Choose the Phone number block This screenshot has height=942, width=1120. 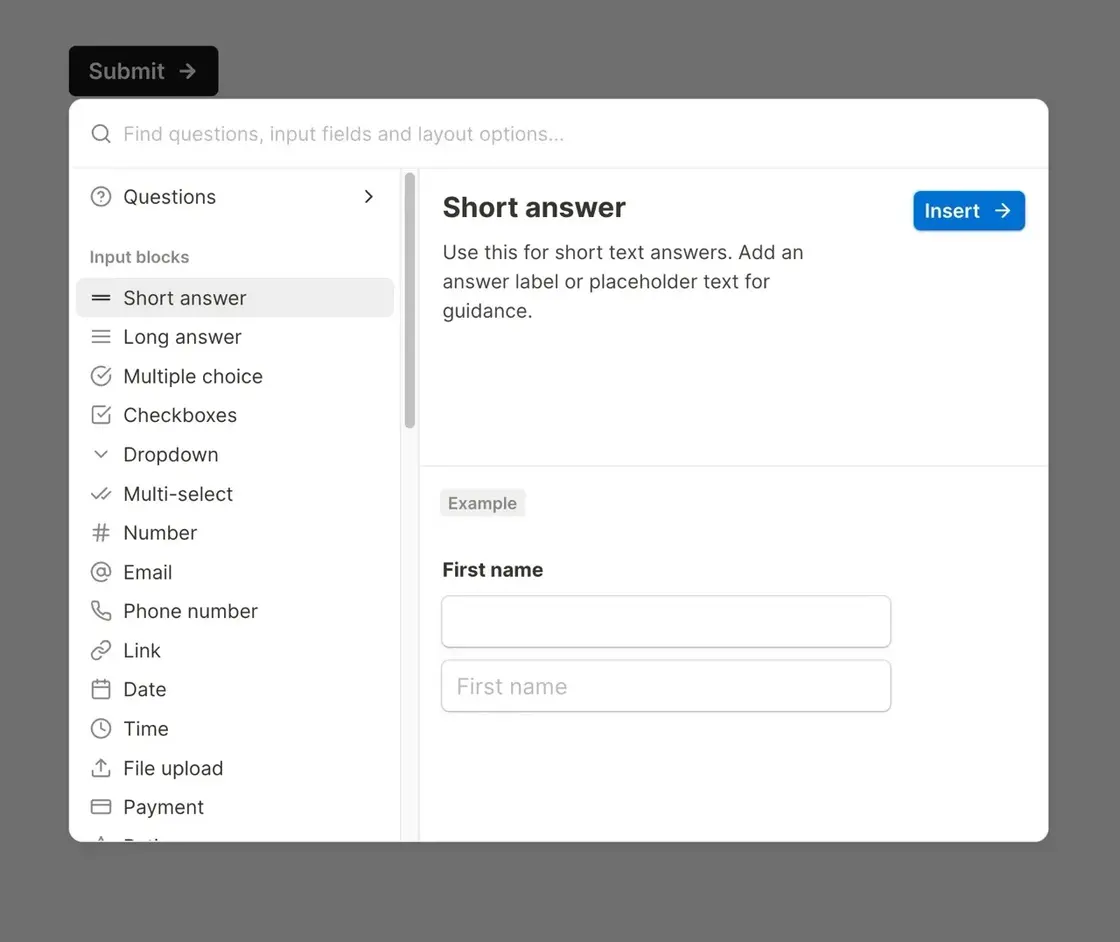(234, 611)
